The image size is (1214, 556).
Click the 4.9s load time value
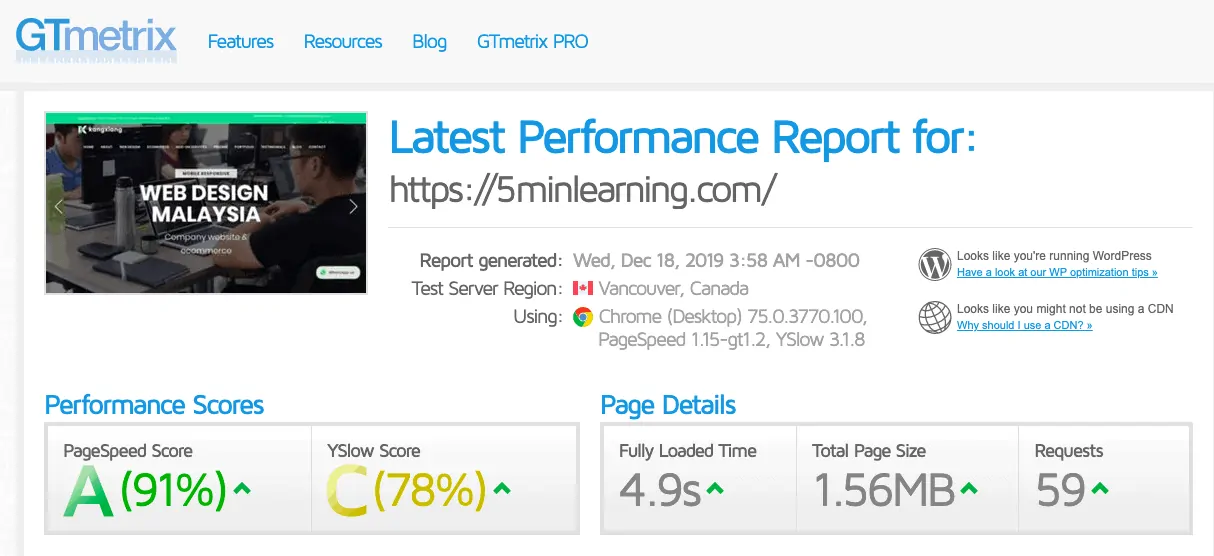coord(661,490)
